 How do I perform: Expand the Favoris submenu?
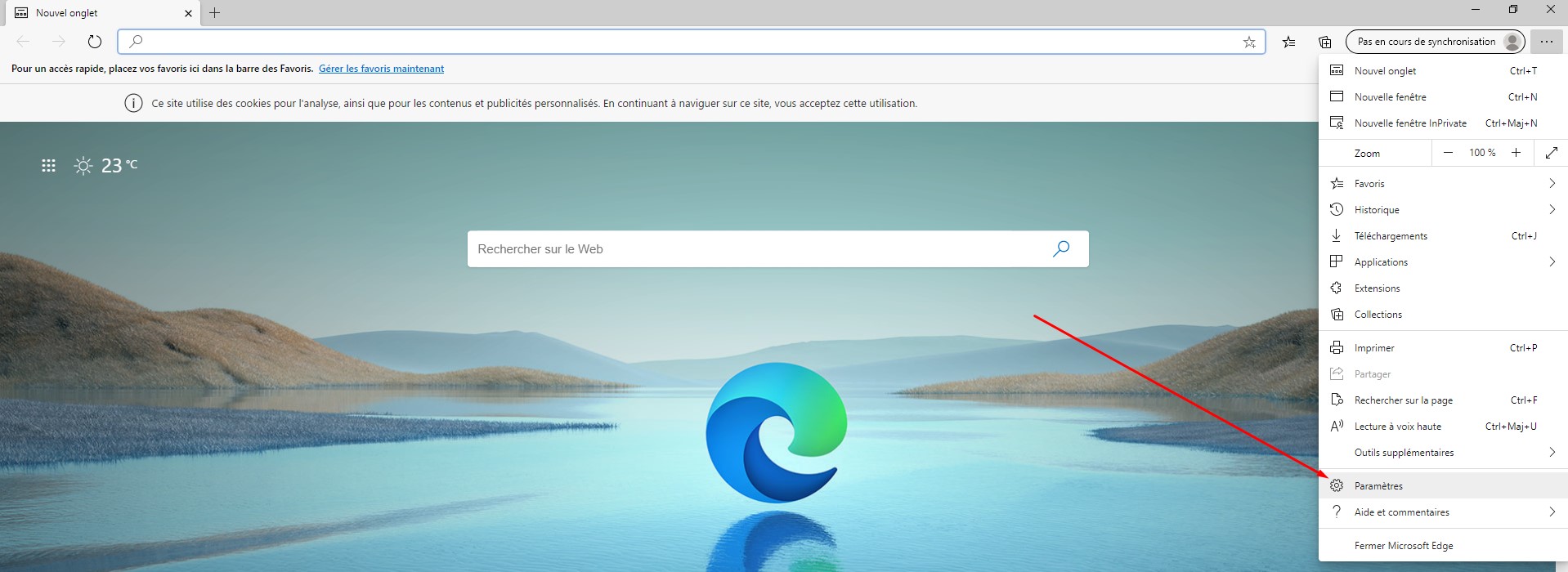click(1443, 184)
